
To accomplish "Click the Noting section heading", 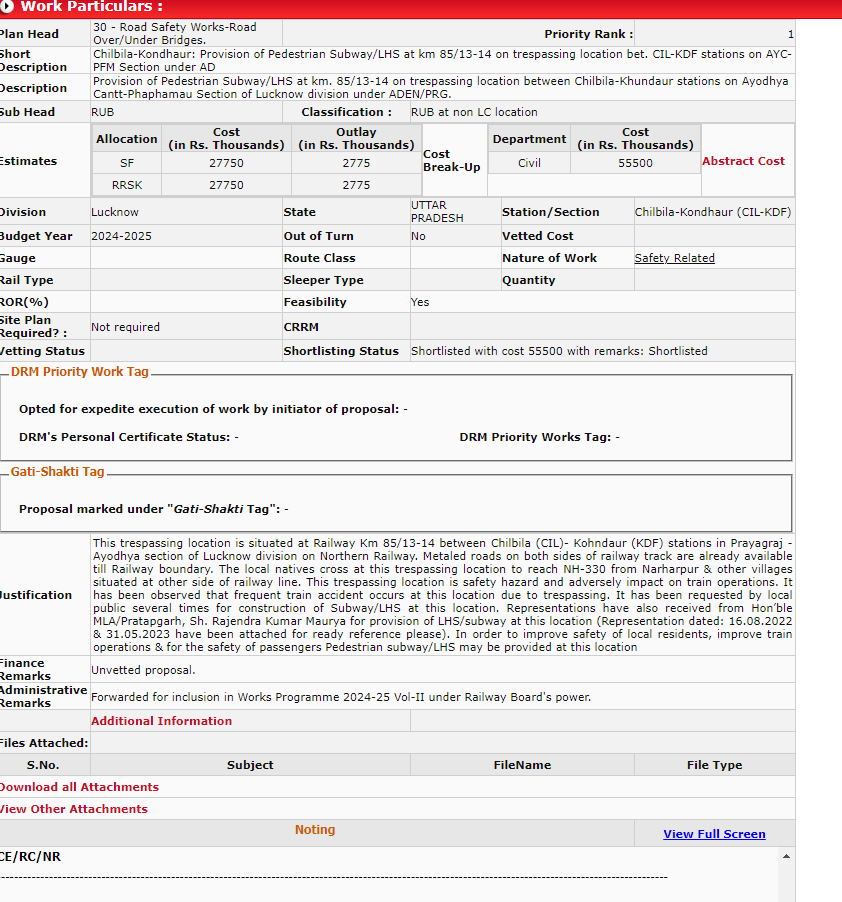I will (315, 830).
